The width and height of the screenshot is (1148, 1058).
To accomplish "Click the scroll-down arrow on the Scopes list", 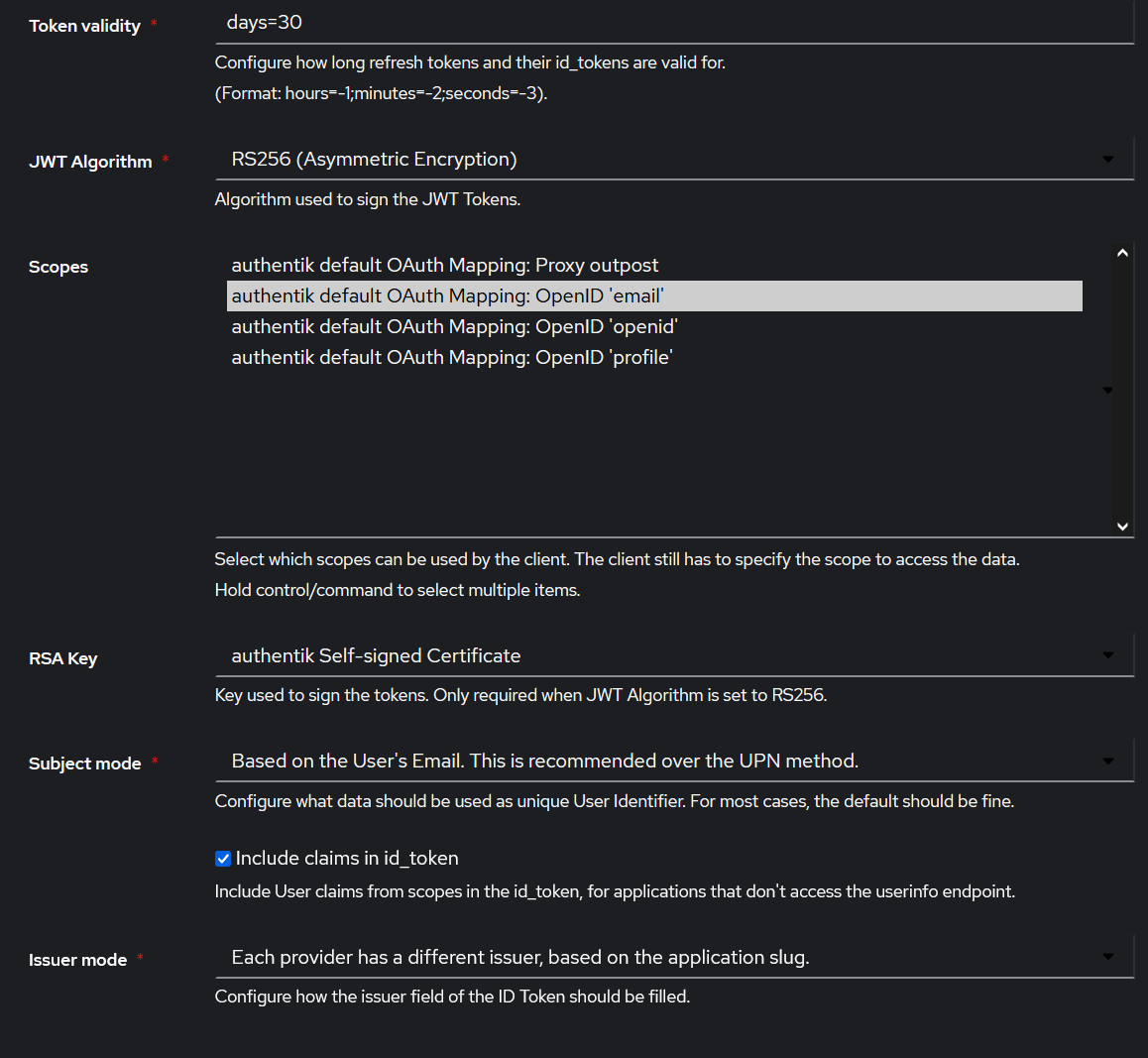I will tap(1121, 527).
